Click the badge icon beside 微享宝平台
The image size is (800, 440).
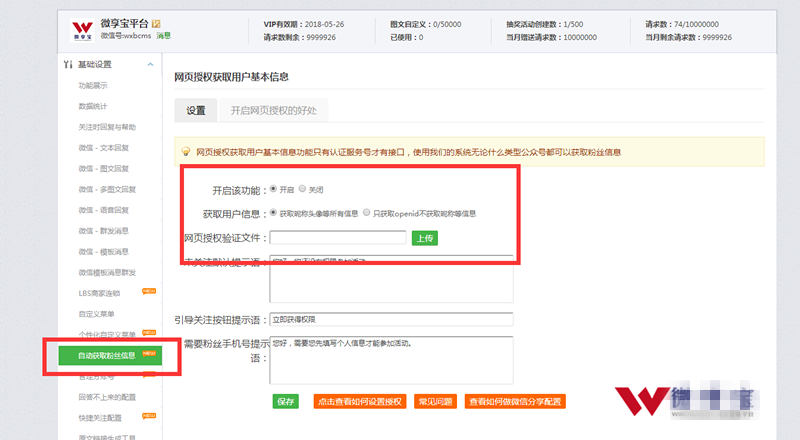point(155,23)
